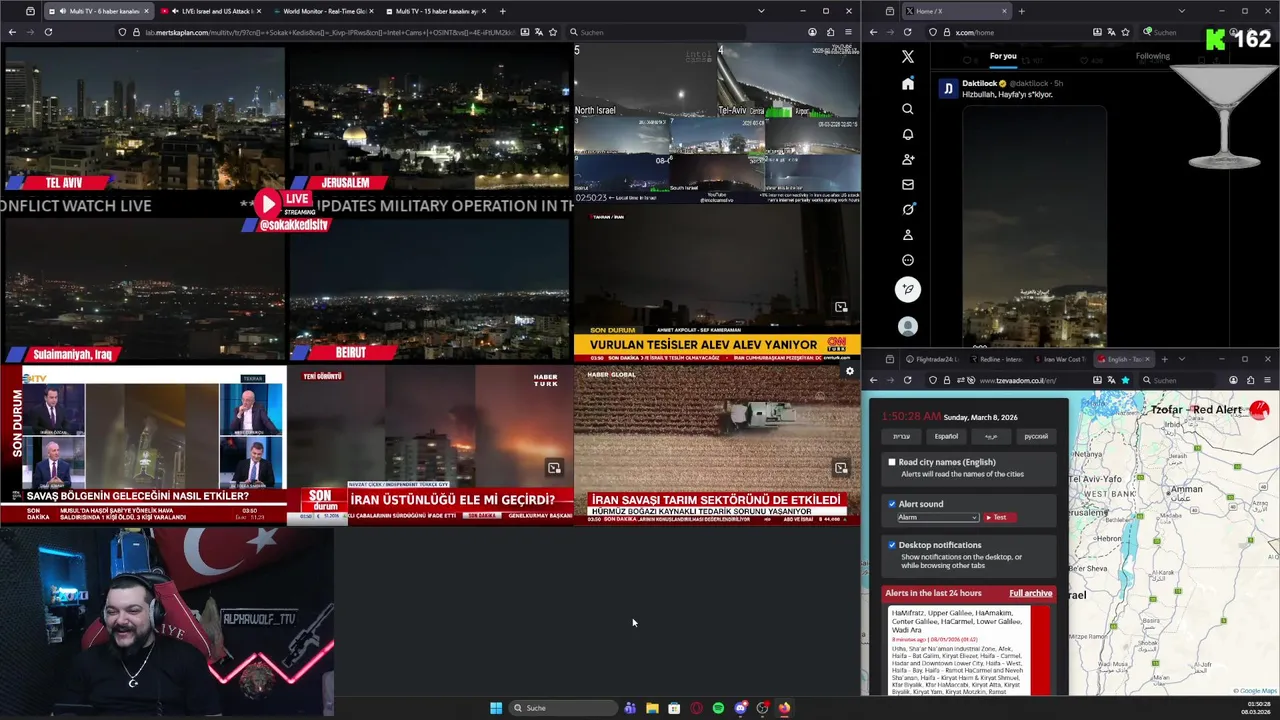Click the X logo in sidebar
The height and width of the screenshot is (720, 1280).
coord(908,57)
